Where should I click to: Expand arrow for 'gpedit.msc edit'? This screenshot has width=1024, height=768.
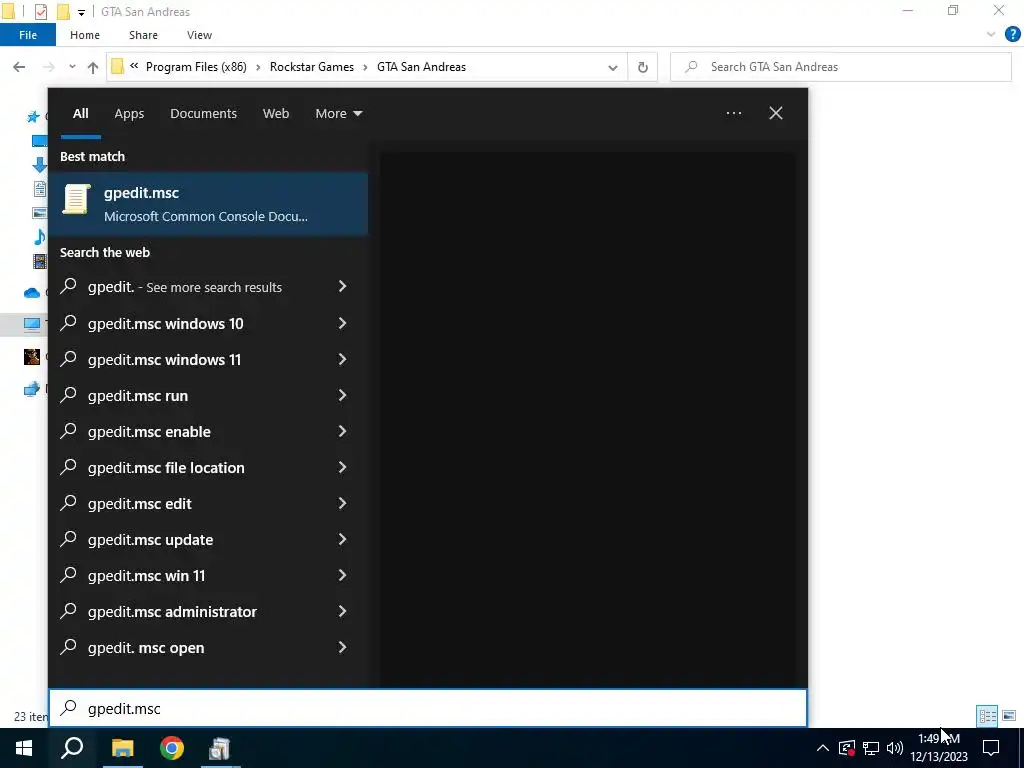coord(342,503)
